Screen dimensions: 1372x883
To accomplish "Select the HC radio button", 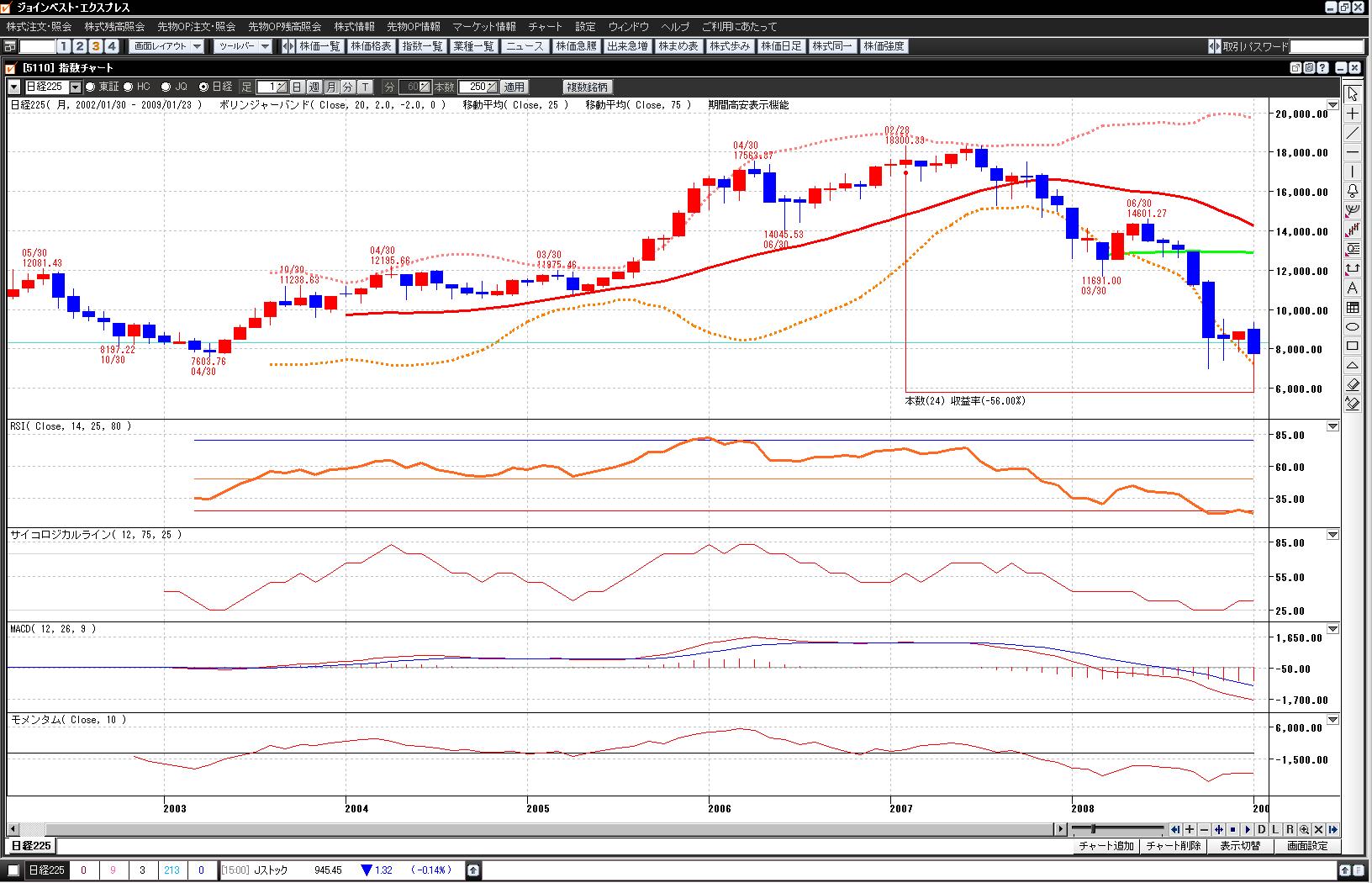I will [x=129, y=87].
